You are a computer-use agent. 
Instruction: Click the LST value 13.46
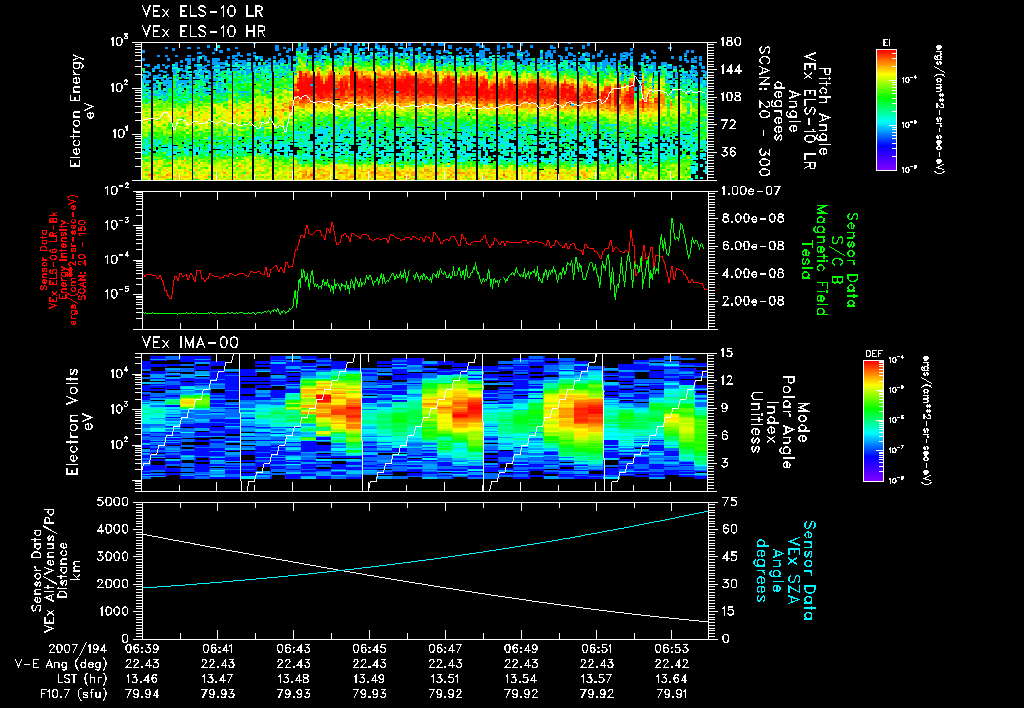point(142,679)
